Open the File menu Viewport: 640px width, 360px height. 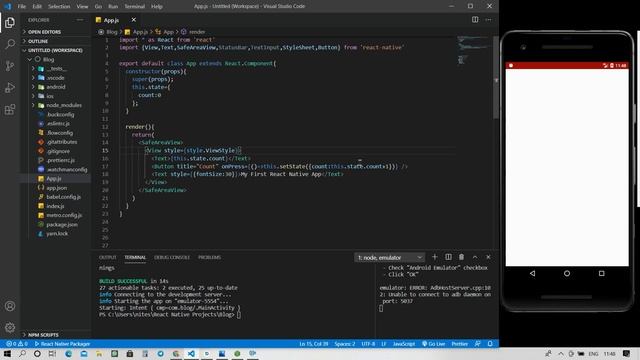pos(22,7)
